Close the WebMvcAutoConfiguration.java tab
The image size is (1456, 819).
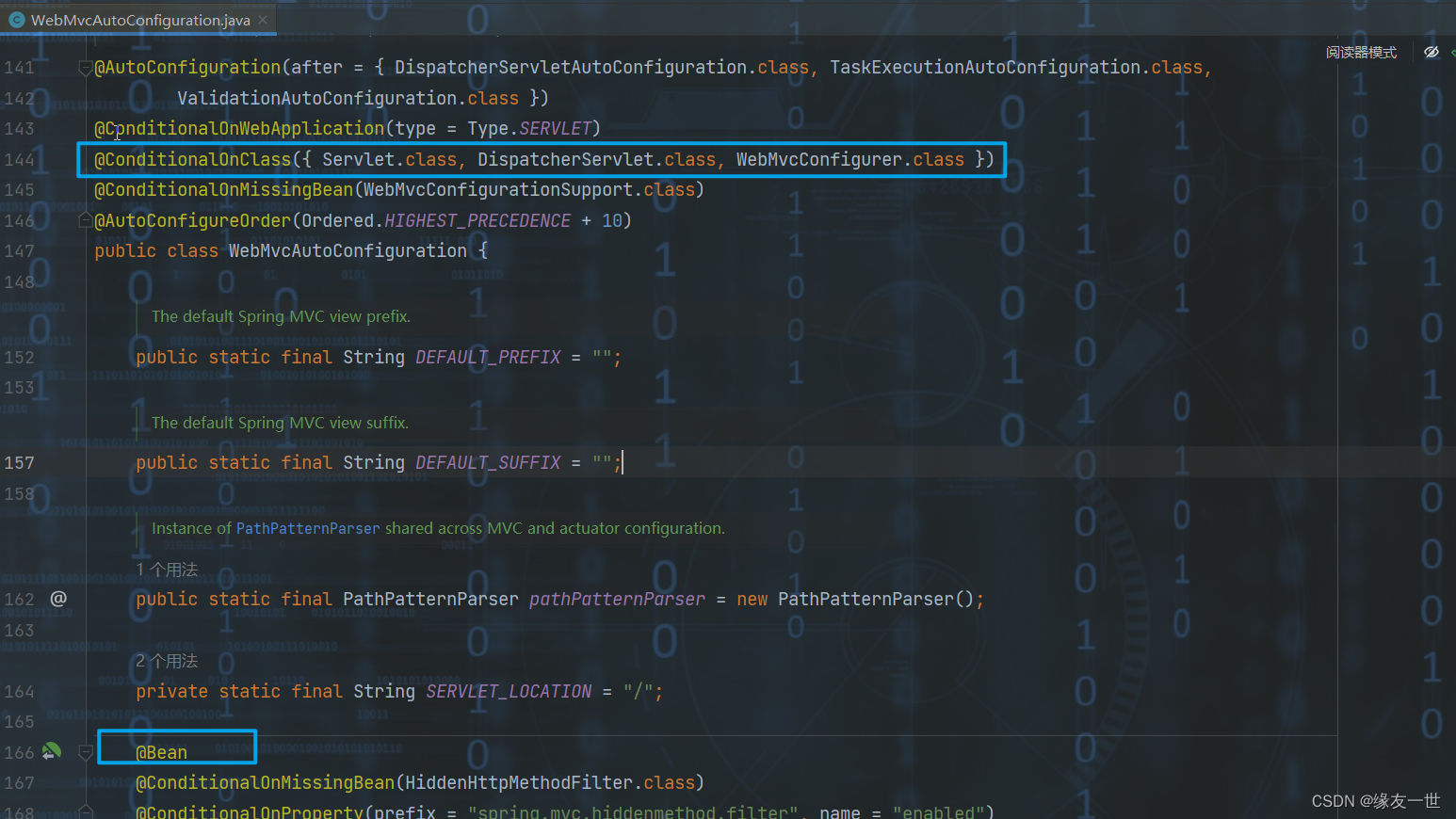(x=263, y=20)
